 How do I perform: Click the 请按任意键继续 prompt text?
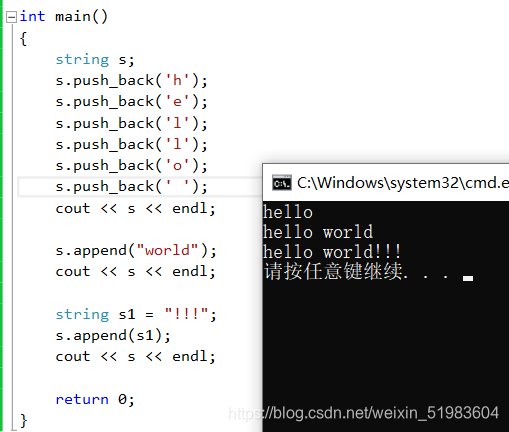[334, 271]
